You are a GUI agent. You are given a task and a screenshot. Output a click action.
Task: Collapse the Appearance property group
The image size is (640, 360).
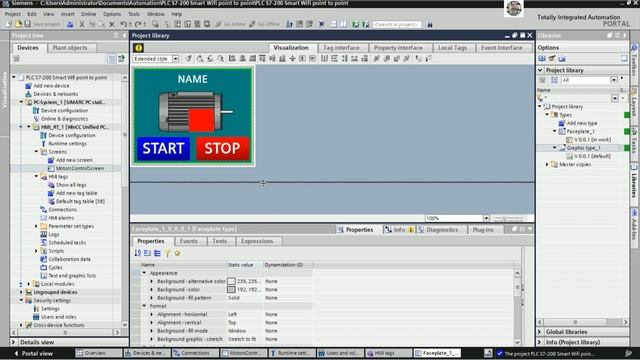pyautogui.click(x=144, y=273)
